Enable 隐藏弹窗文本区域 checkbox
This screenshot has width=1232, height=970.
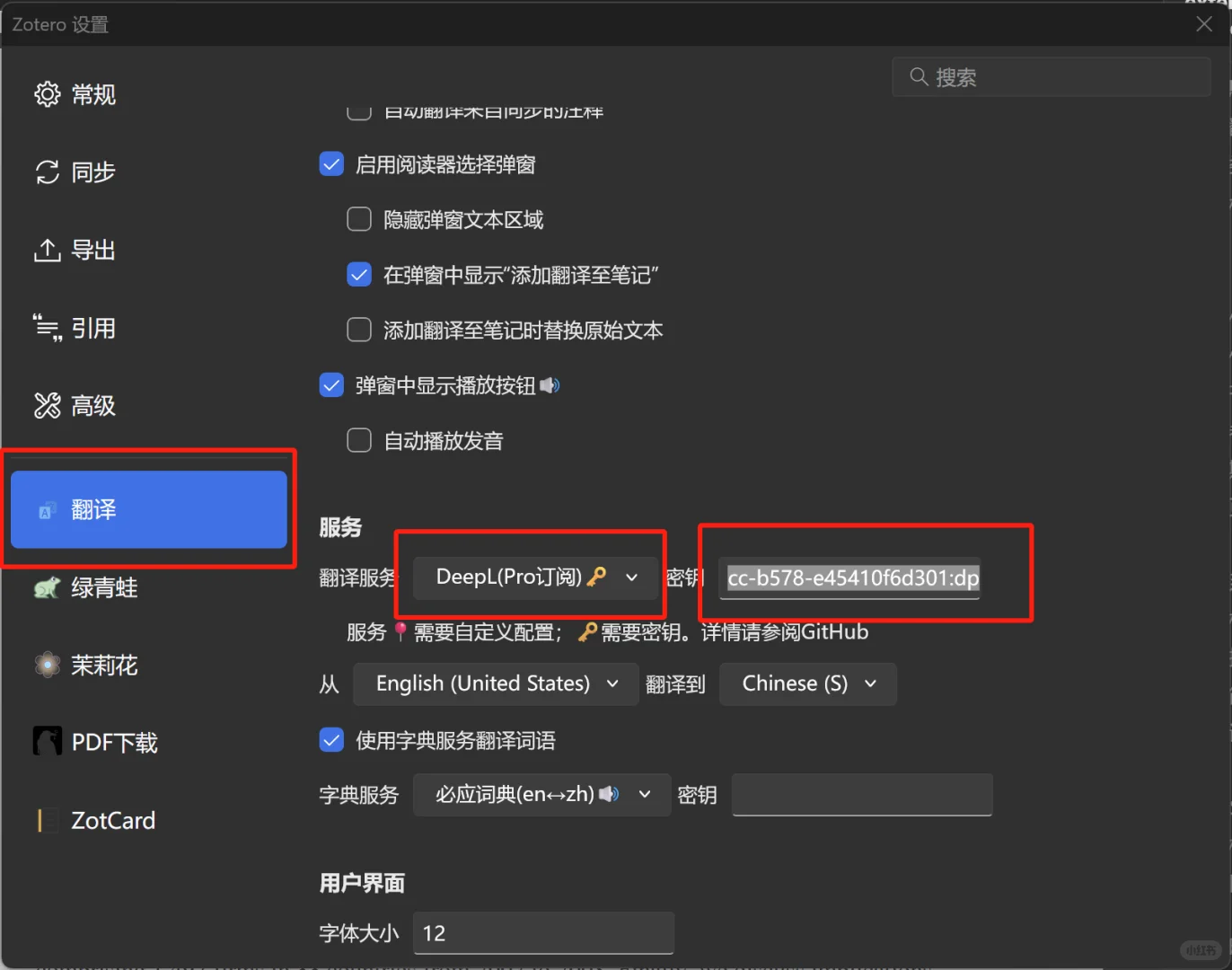tap(358, 218)
